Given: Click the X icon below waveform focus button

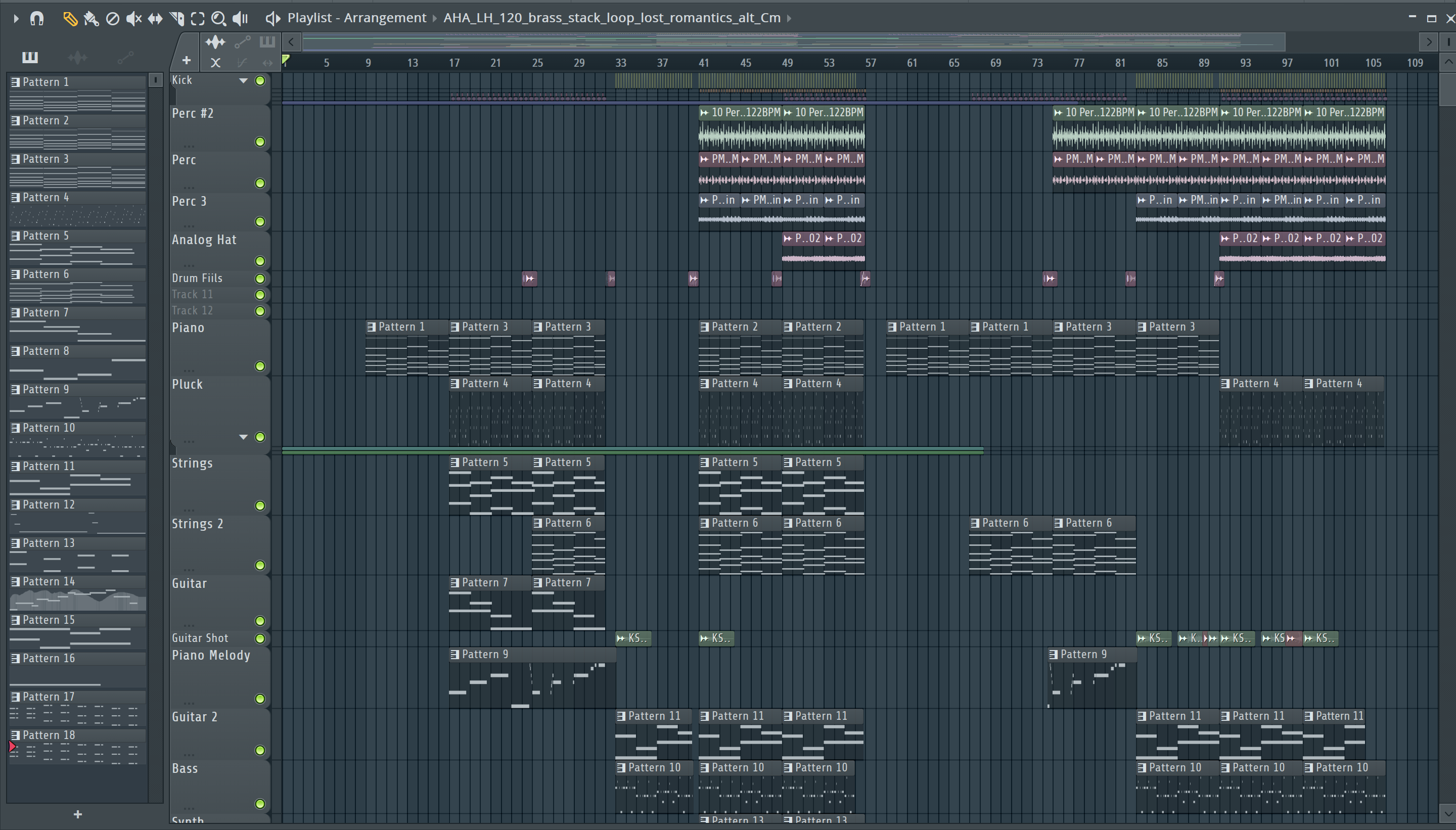Looking at the screenshot, I should [215, 63].
